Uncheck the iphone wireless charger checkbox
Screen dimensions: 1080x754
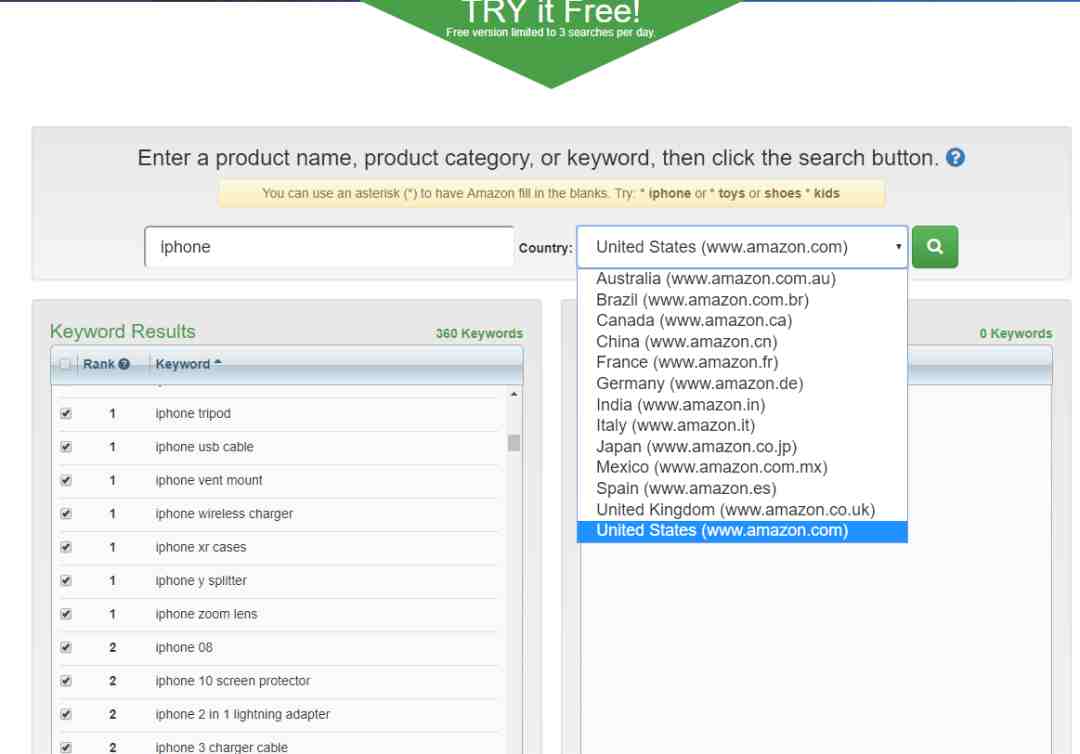[66, 514]
